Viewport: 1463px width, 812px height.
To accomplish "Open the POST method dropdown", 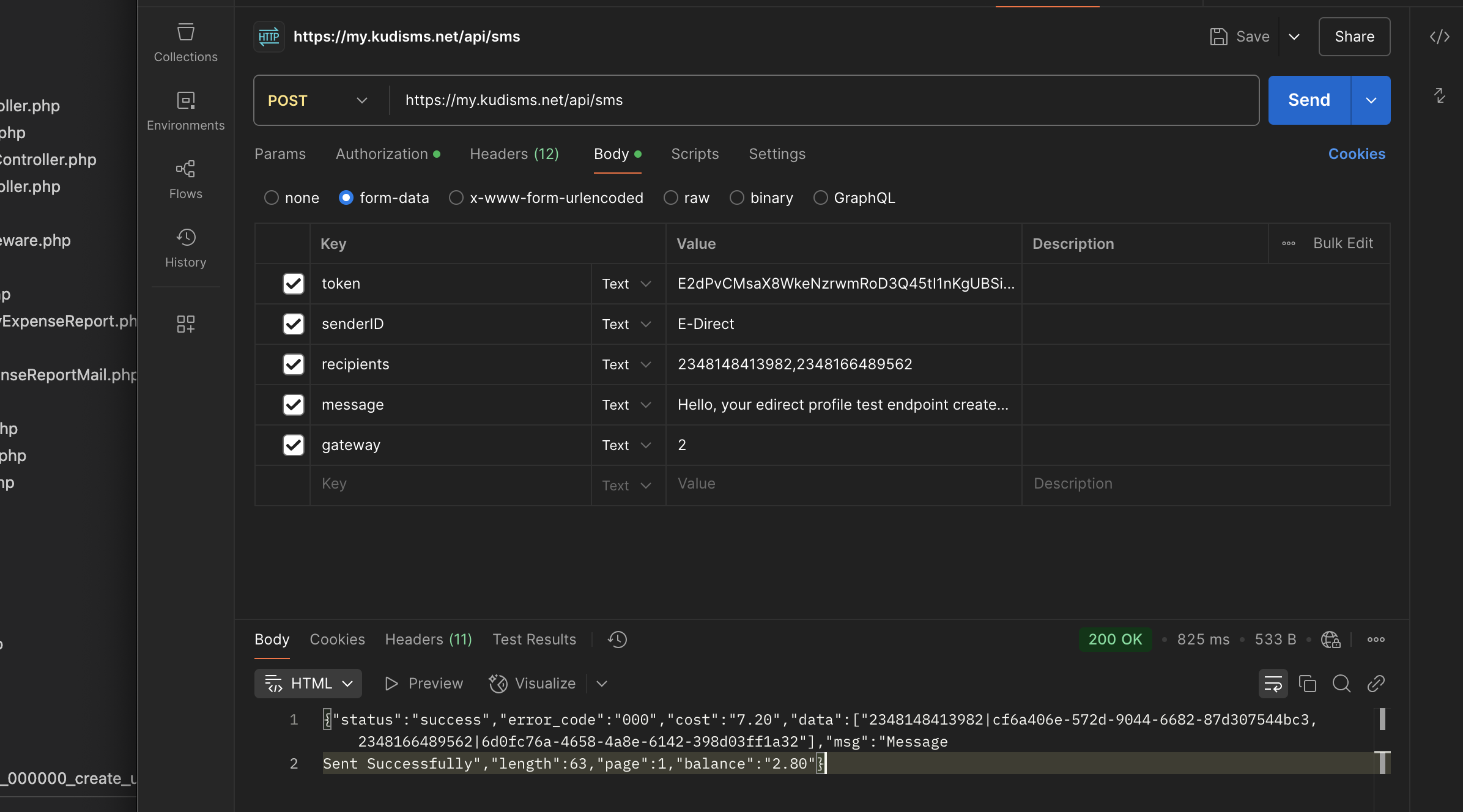I will pyautogui.click(x=318, y=100).
